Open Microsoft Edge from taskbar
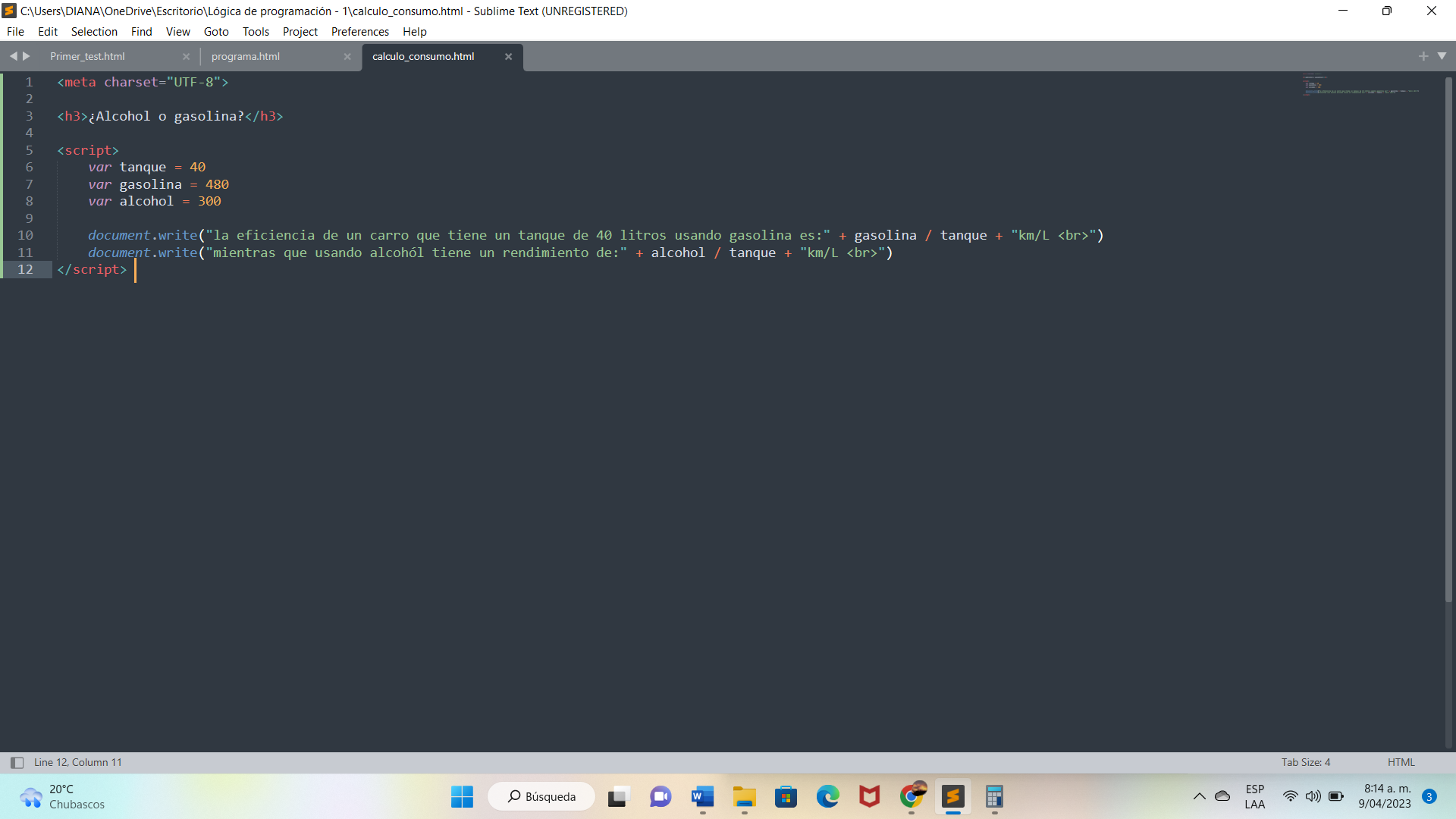This screenshot has height=819, width=1456. click(x=827, y=796)
